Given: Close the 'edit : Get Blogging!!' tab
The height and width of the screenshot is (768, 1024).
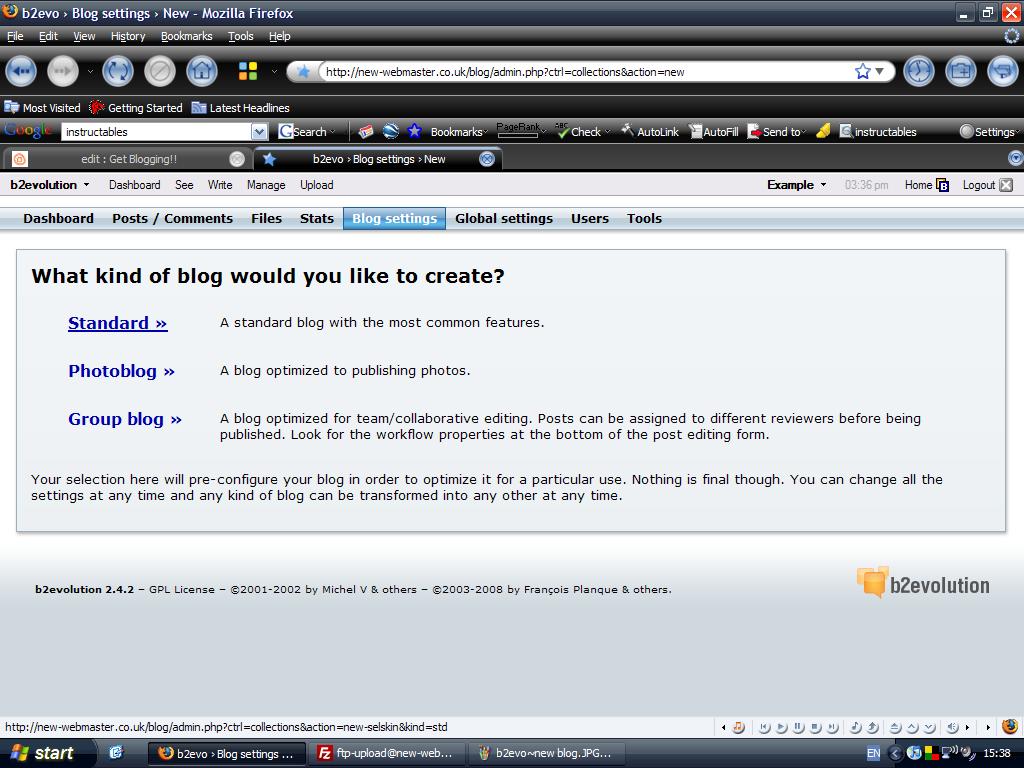Looking at the screenshot, I should 237,159.
